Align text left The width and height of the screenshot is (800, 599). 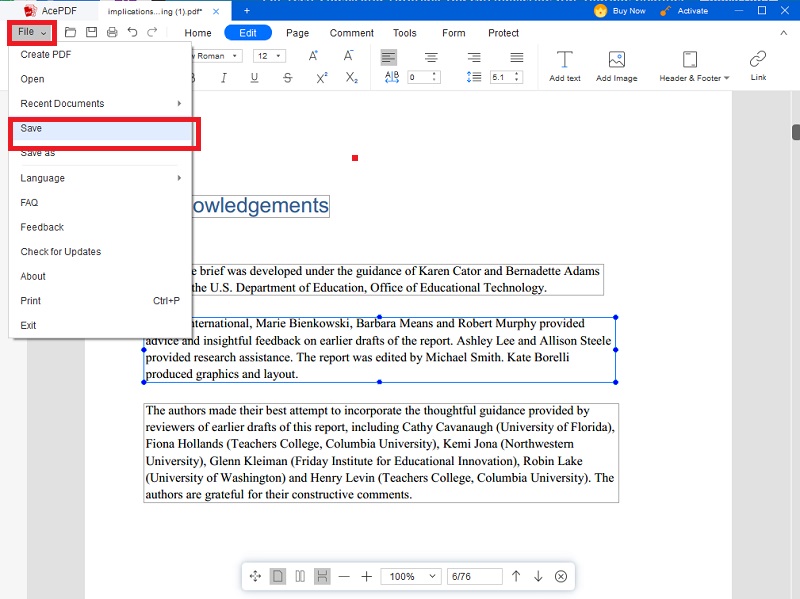[x=389, y=57]
